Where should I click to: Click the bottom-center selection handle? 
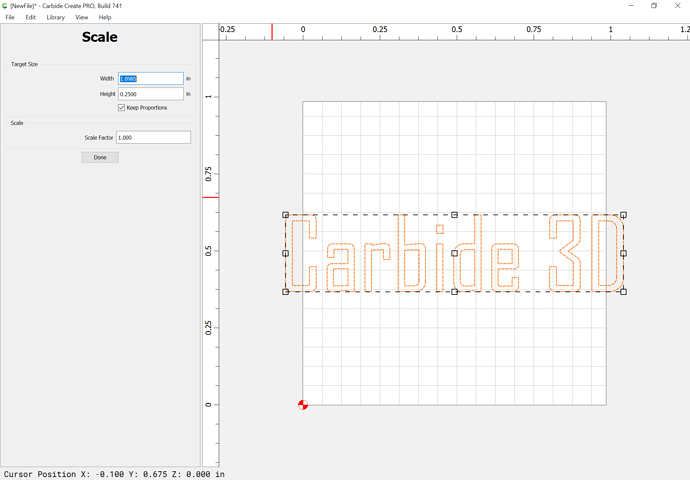coord(455,292)
